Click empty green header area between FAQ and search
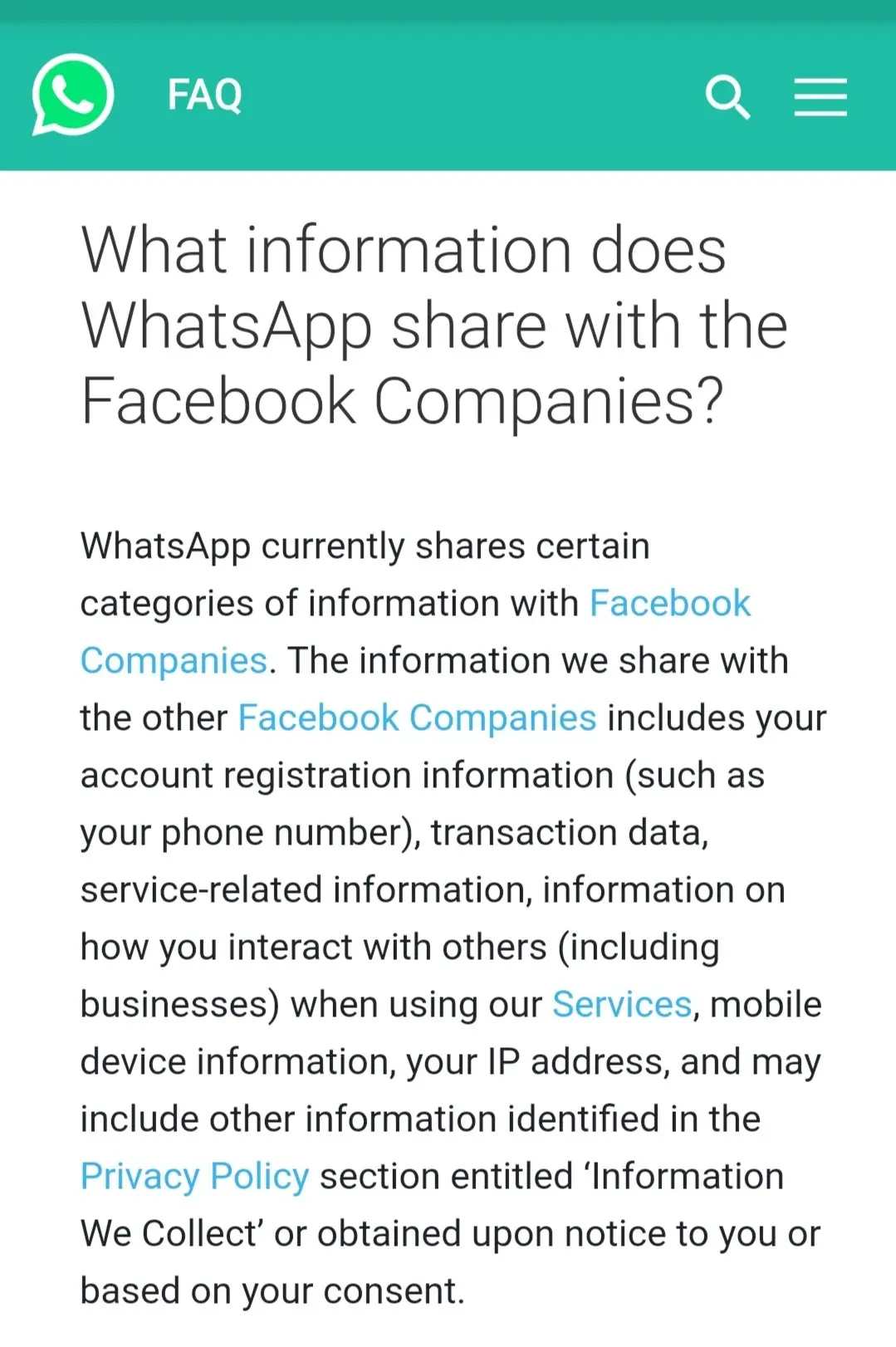Image resolution: width=896 pixels, height=1347 pixels. [x=473, y=96]
